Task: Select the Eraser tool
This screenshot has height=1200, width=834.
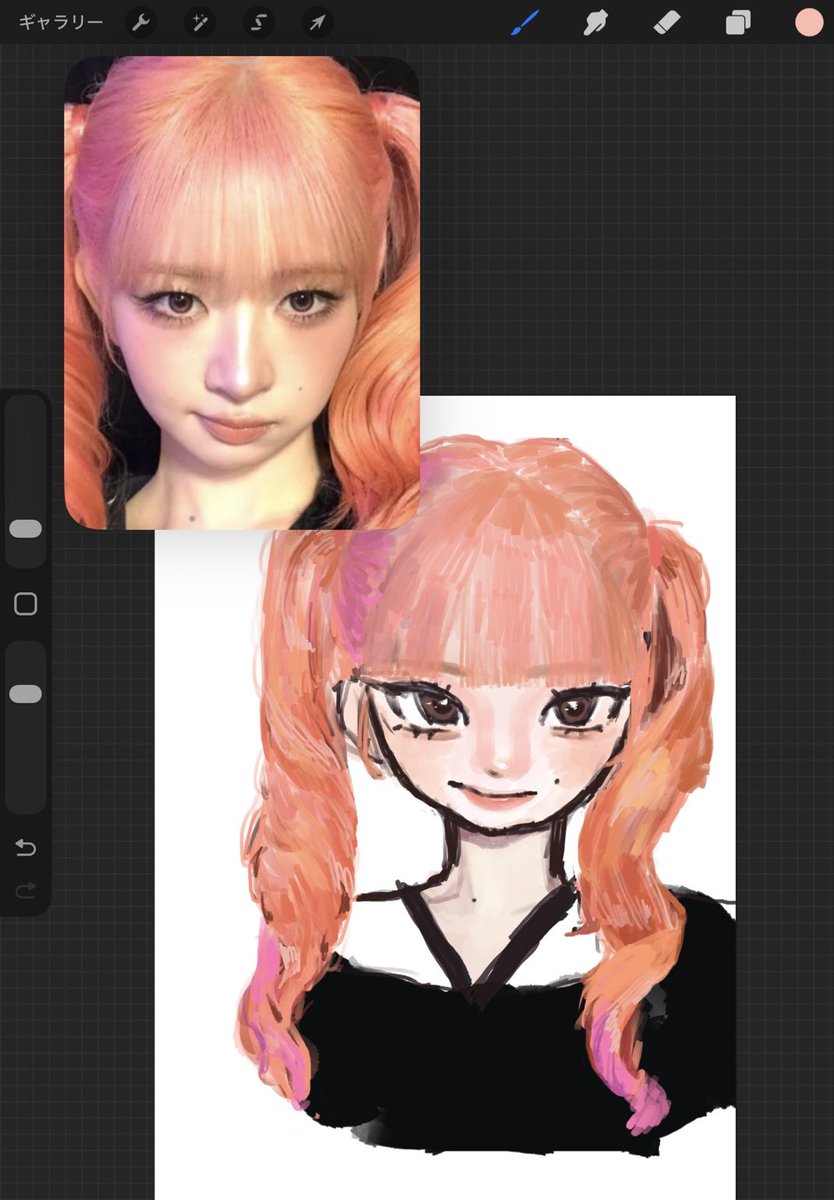Action: tap(667, 22)
